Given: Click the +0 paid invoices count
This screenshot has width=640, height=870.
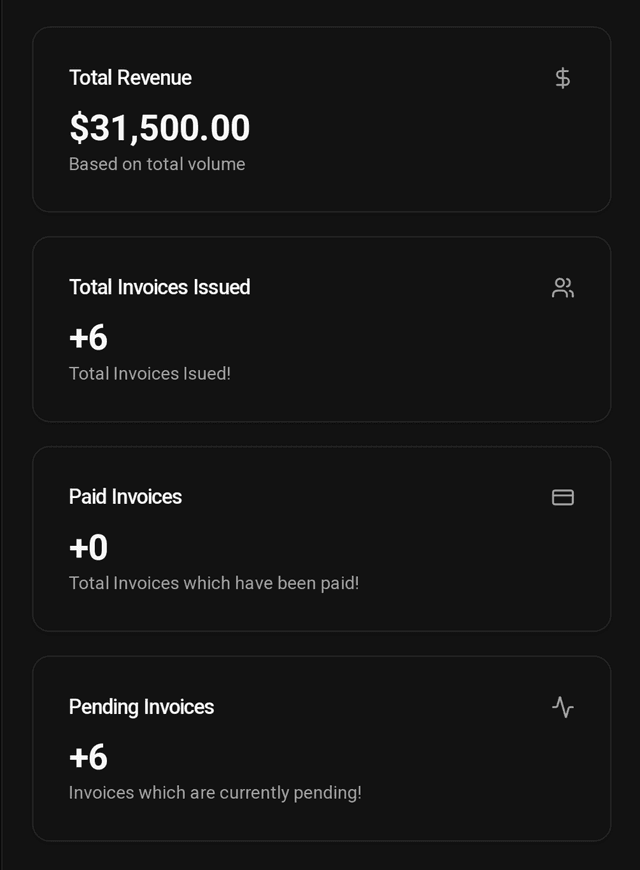Looking at the screenshot, I should point(88,547).
